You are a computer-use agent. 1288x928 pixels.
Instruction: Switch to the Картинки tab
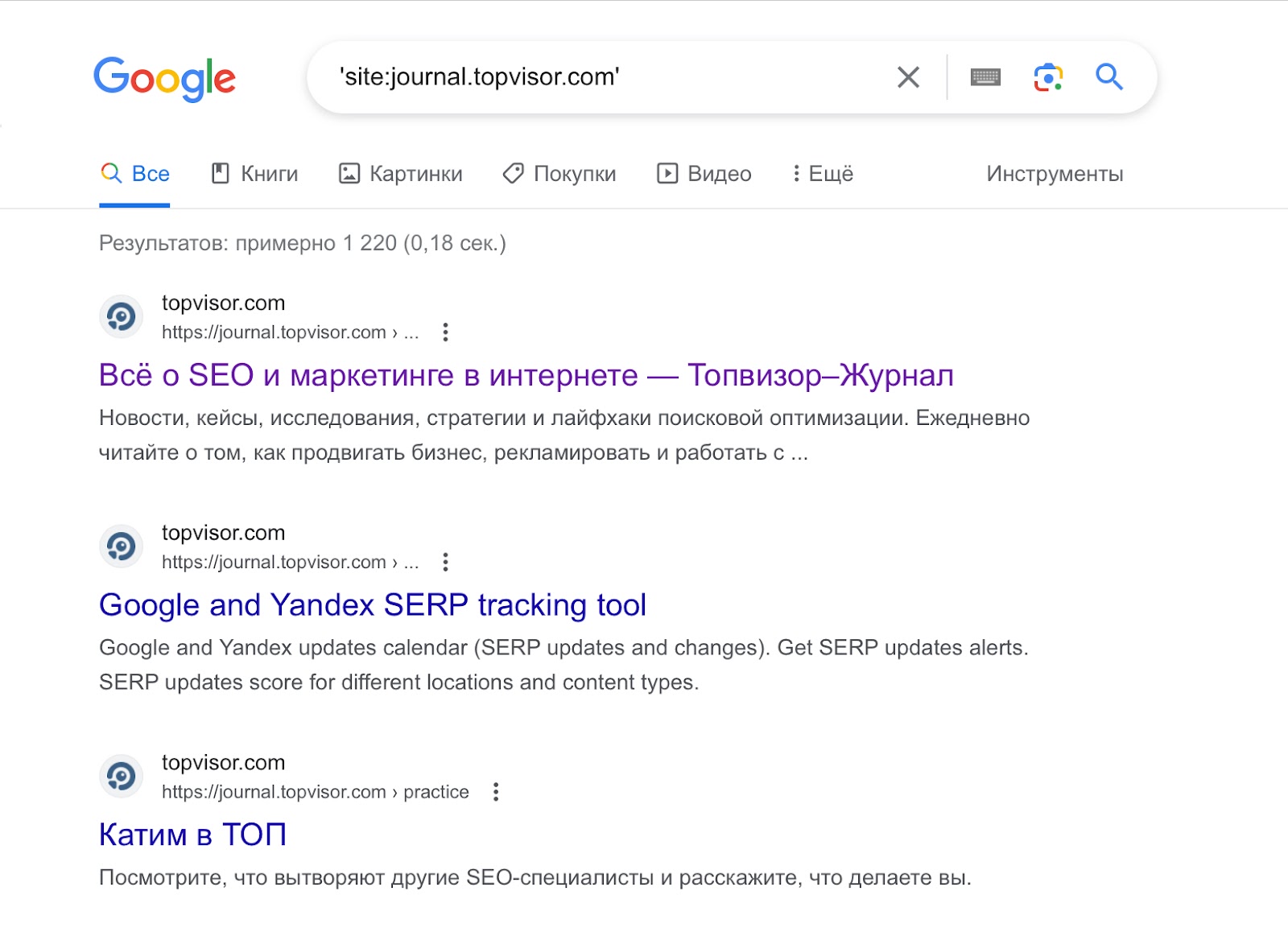(x=400, y=173)
